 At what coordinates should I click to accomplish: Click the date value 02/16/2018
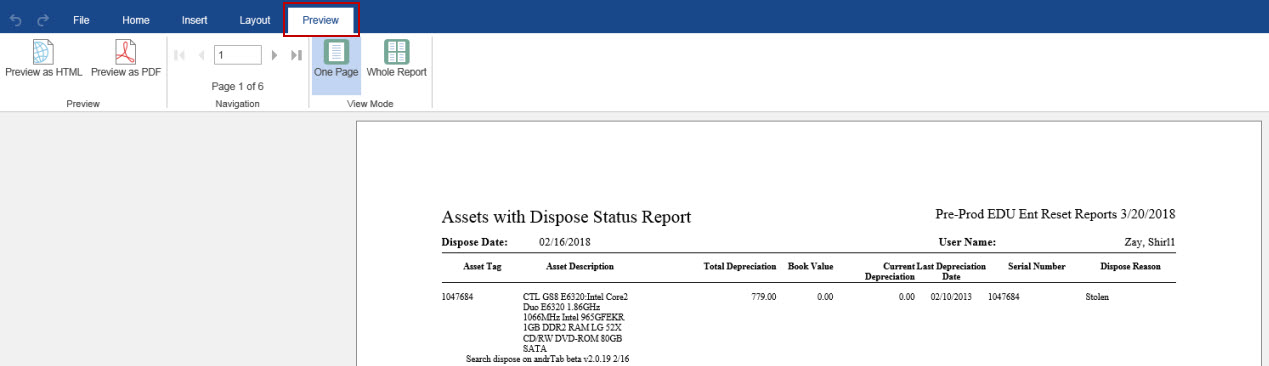click(564, 242)
